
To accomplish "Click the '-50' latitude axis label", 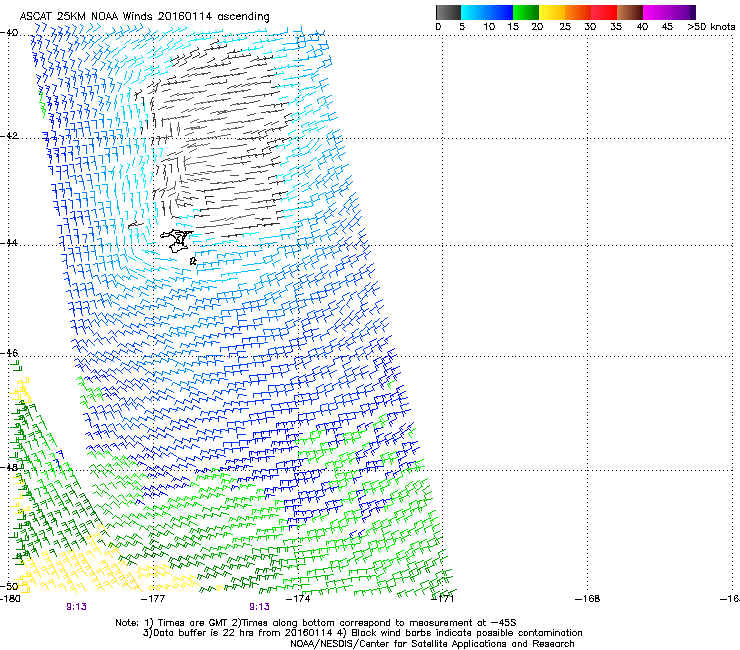I will (9, 586).
